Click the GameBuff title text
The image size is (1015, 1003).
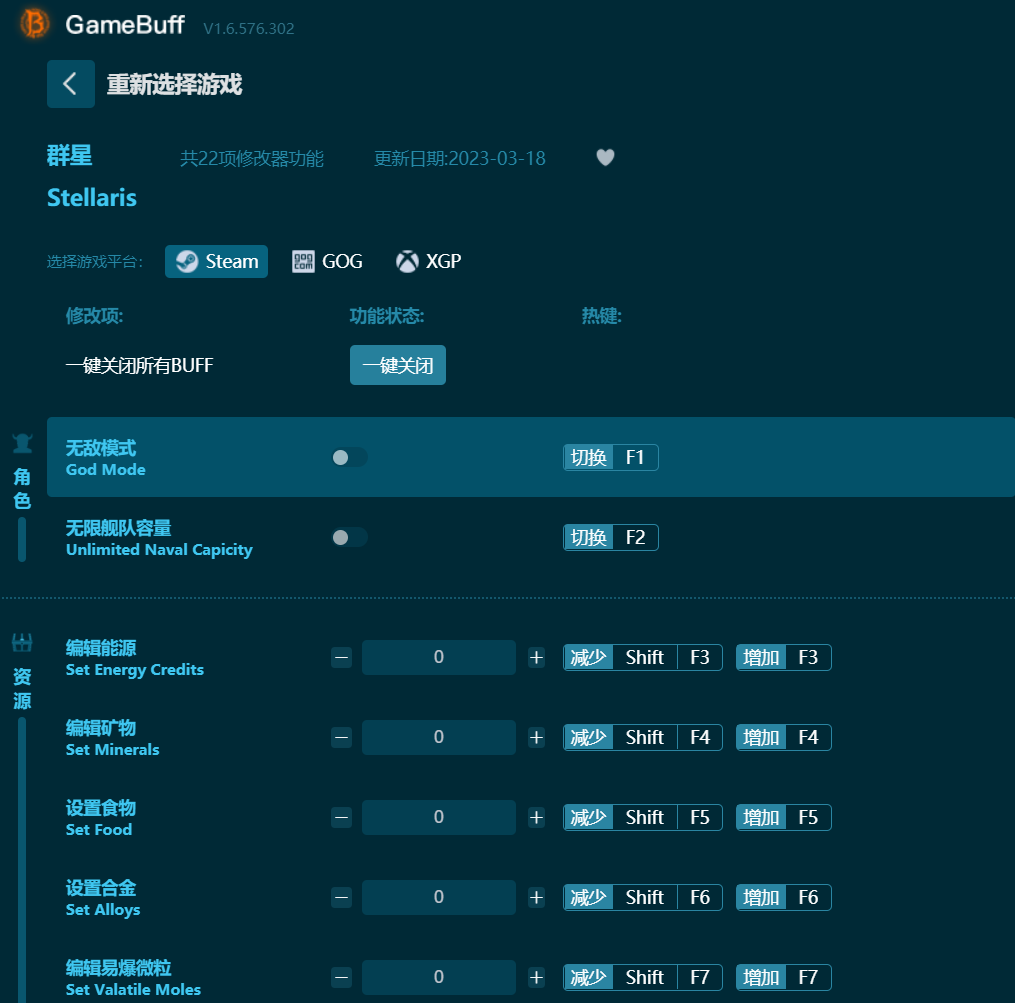pos(125,25)
